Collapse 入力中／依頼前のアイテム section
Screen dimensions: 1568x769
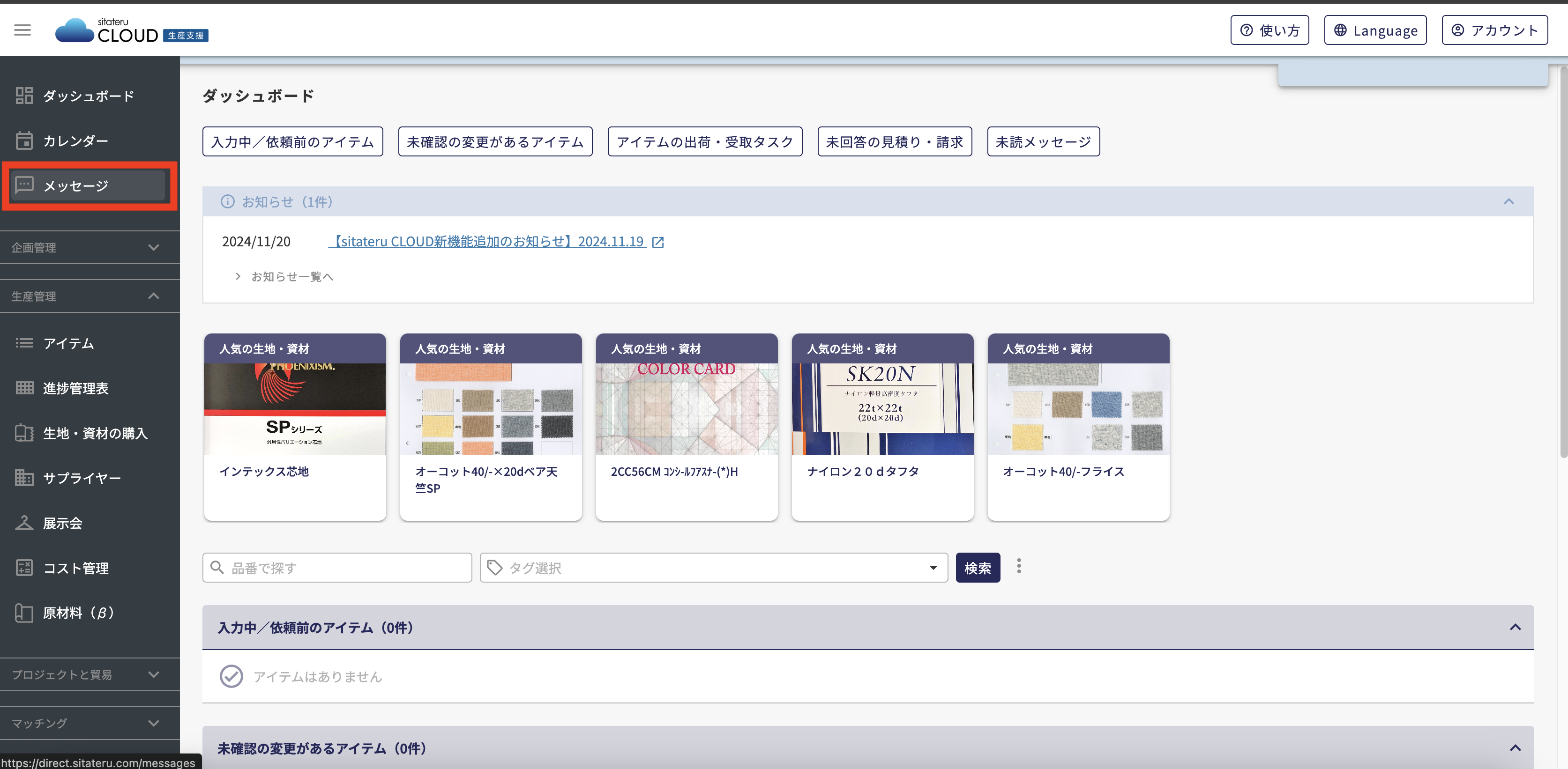[x=1515, y=627]
